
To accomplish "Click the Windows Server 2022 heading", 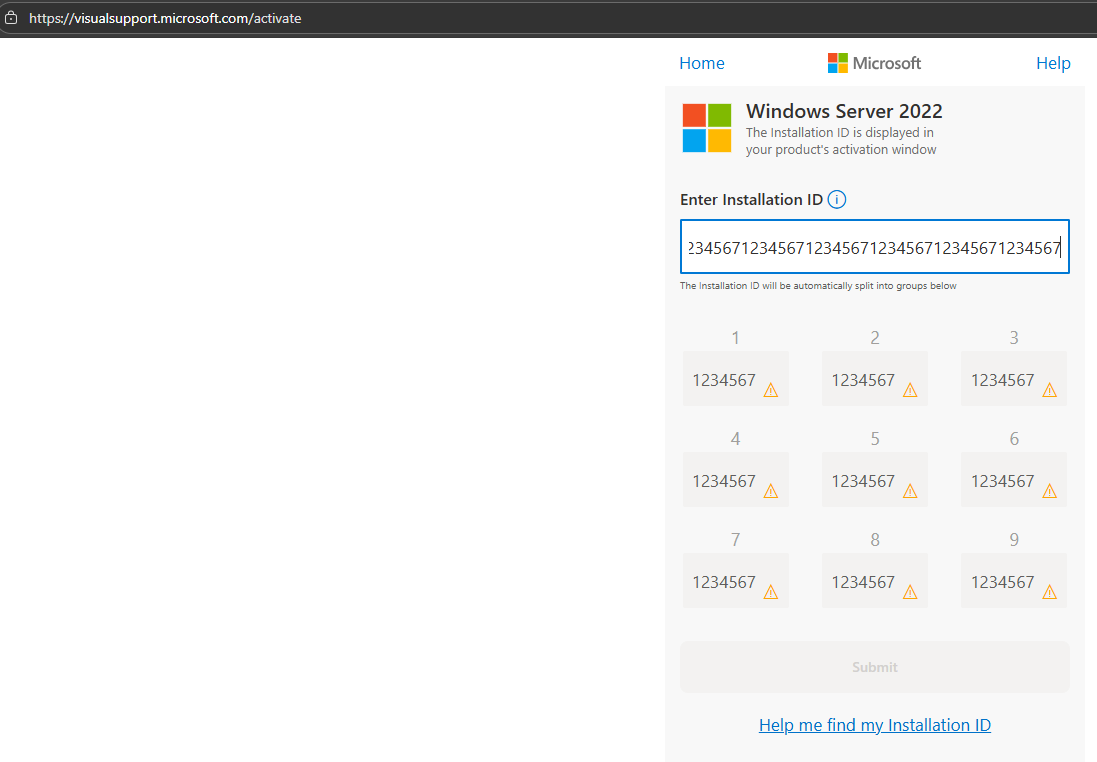I will point(844,111).
